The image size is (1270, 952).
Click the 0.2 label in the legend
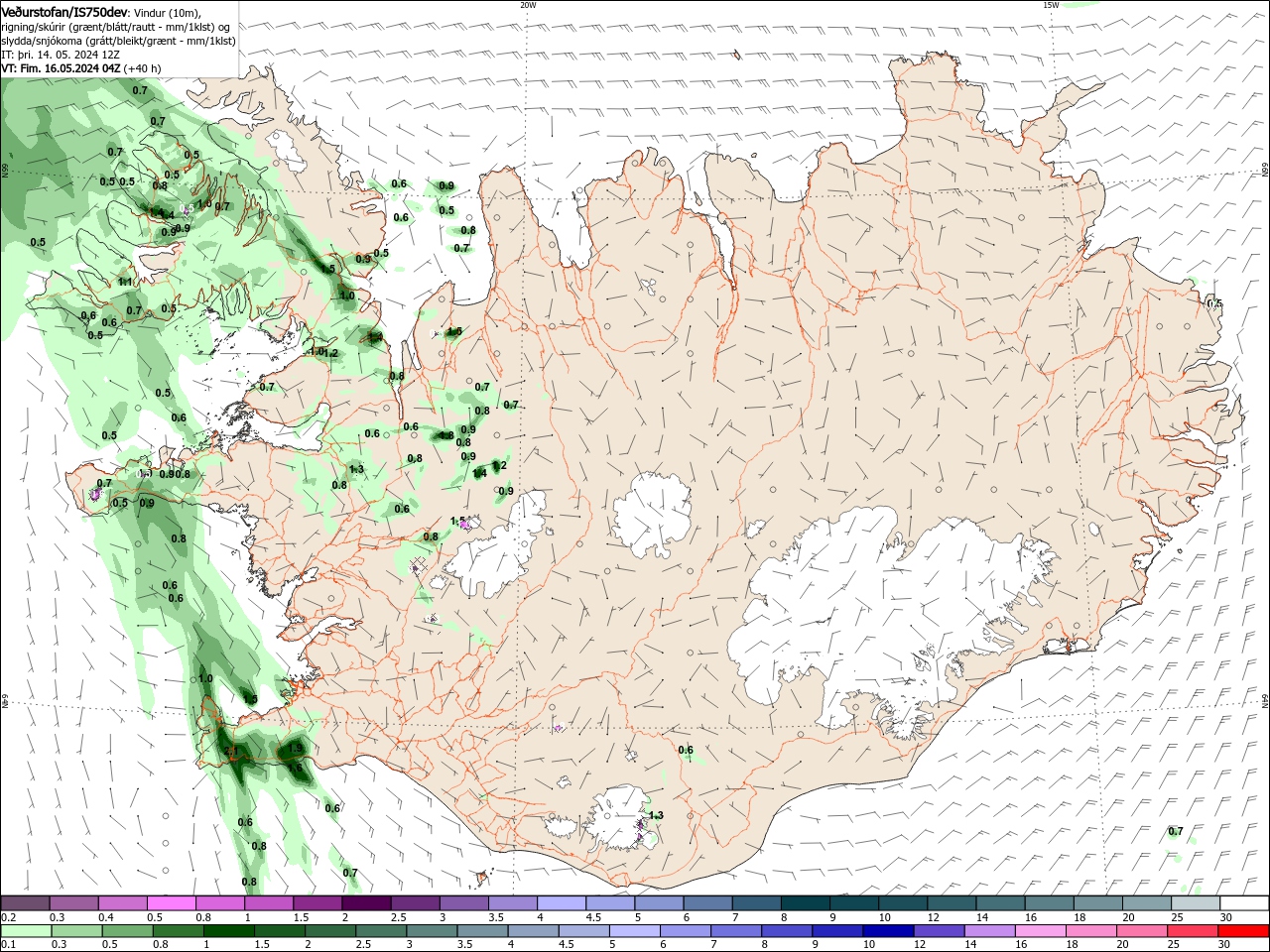click(8, 917)
